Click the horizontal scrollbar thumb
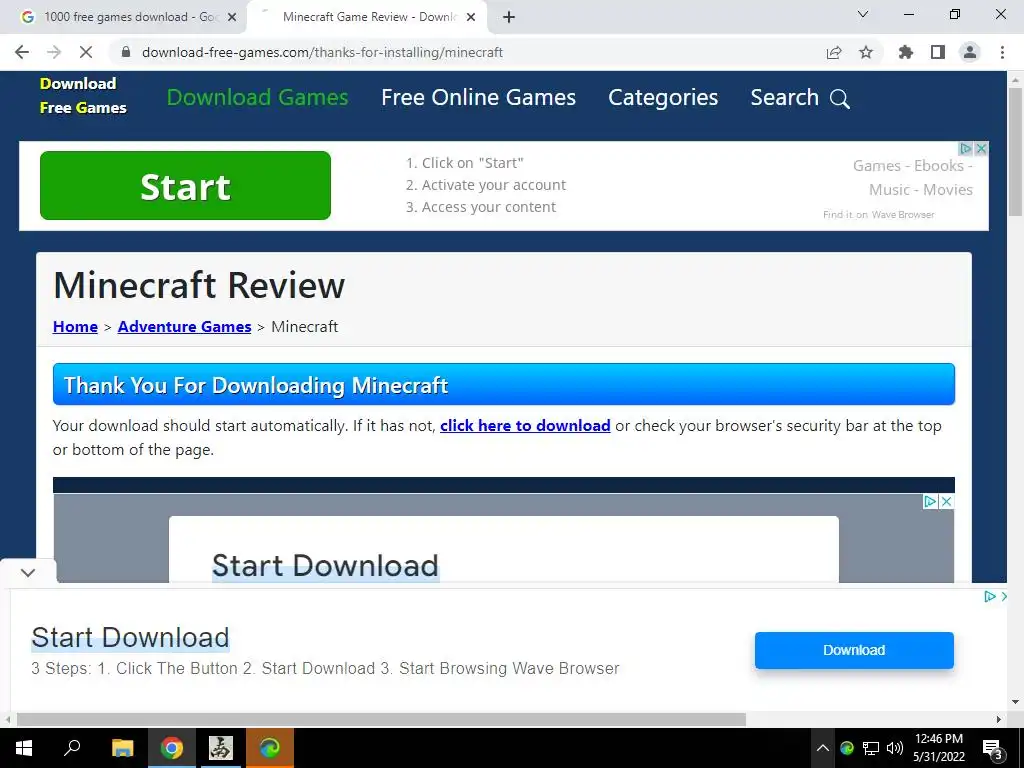Image resolution: width=1024 pixels, height=768 pixels. coord(381,719)
